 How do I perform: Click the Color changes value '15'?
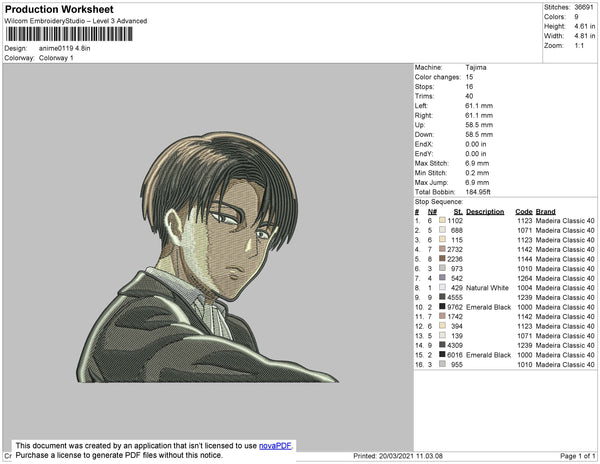tap(470, 77)
